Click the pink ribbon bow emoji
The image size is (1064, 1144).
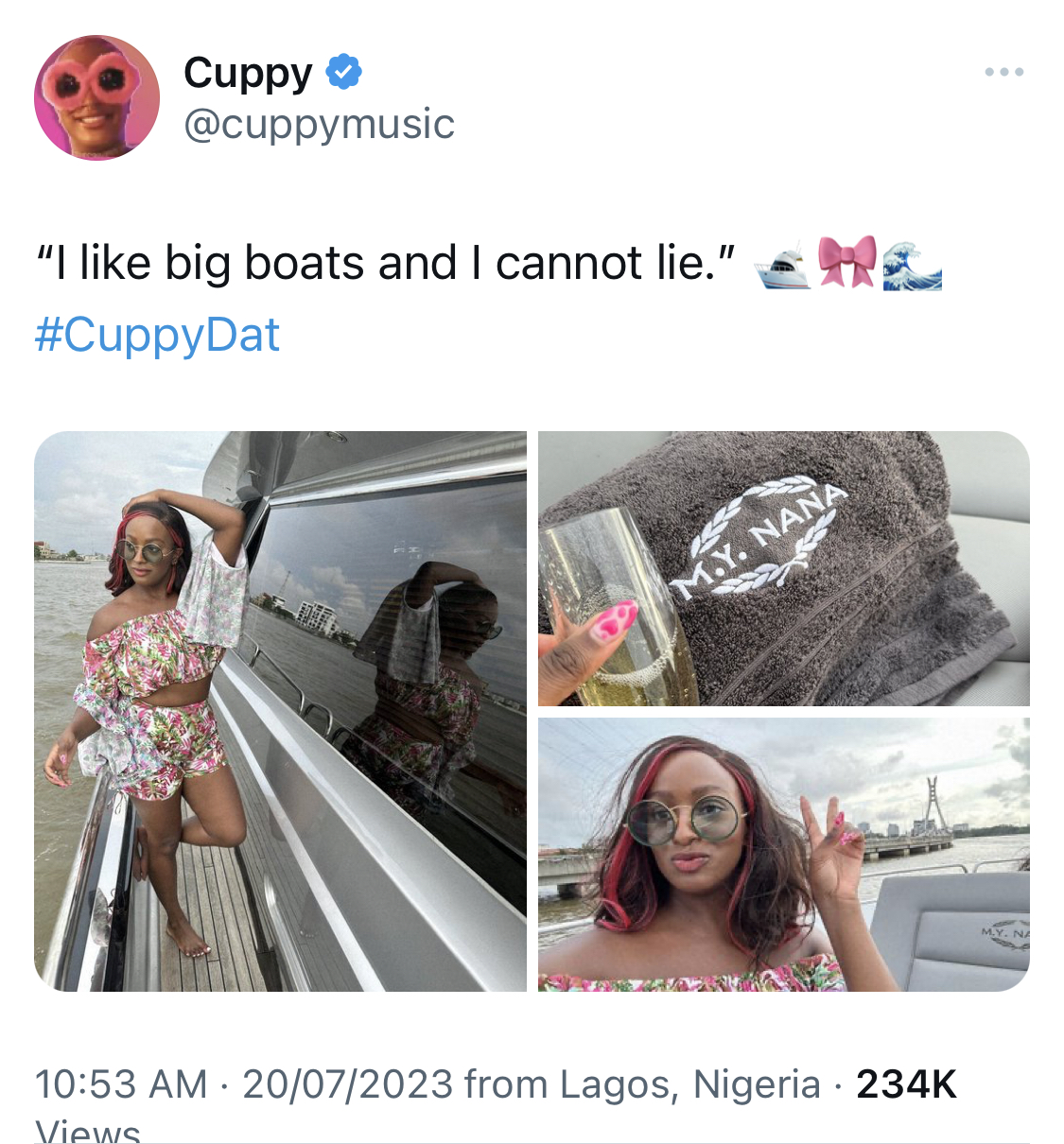click(847, 262)
